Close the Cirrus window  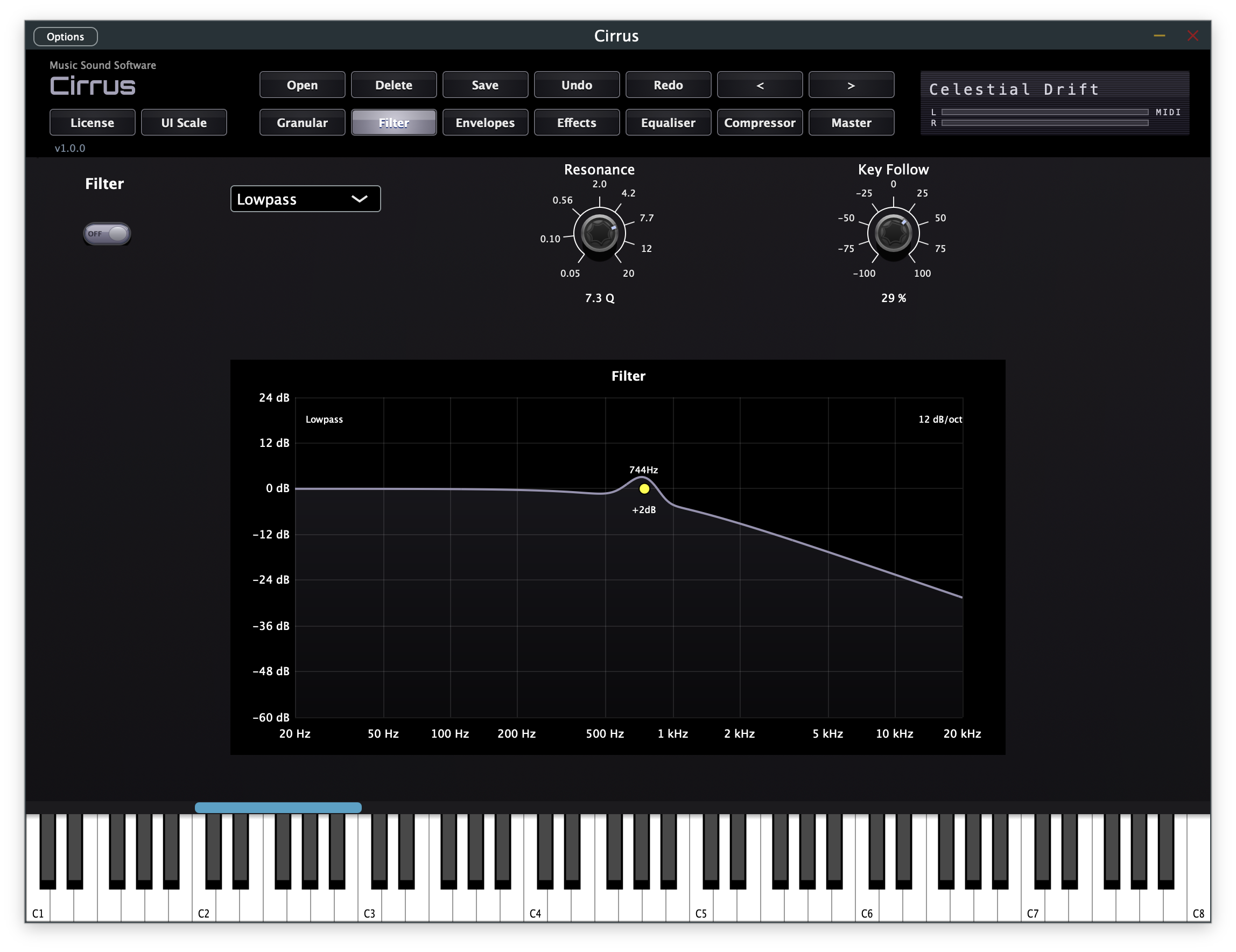(x=1192, y=36)
